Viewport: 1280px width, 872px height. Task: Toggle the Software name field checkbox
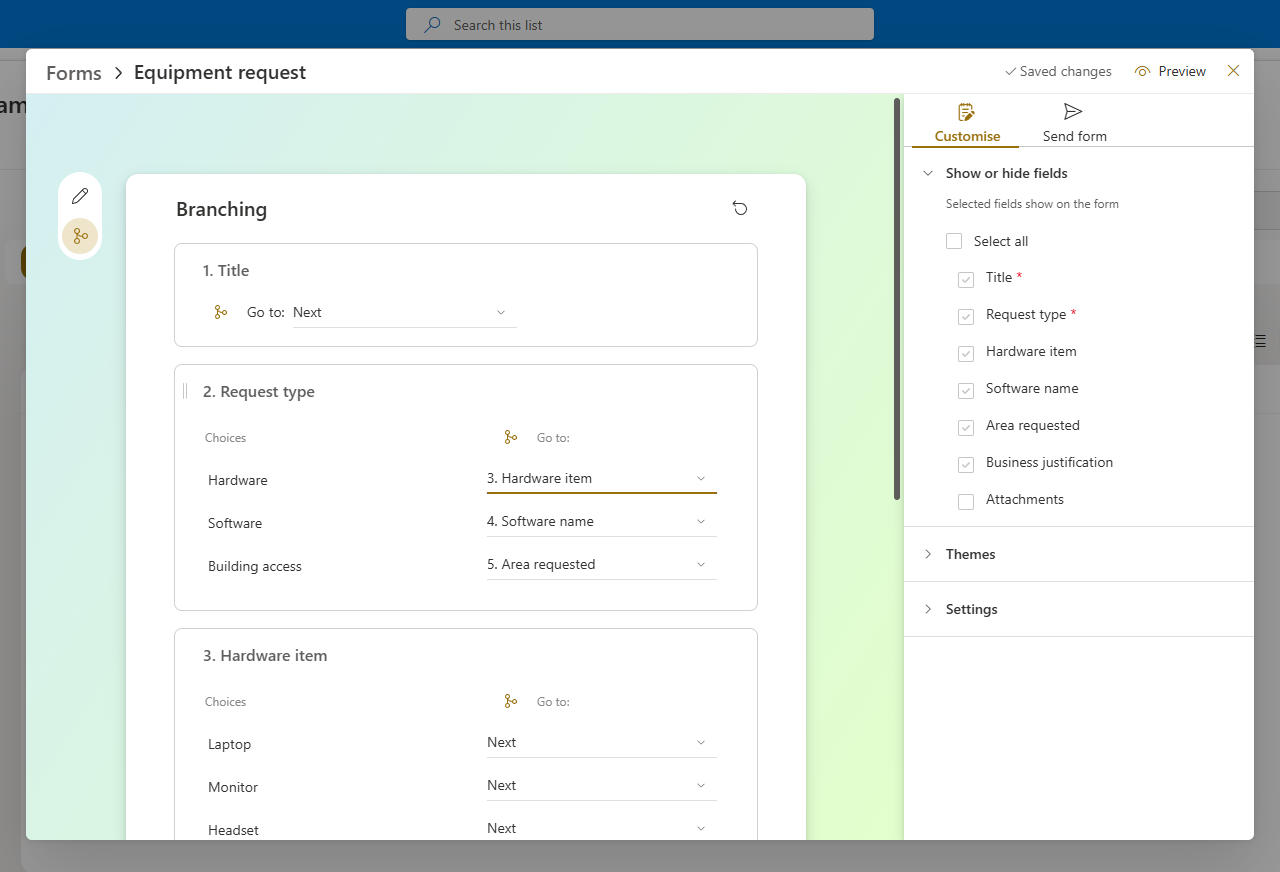(x=966, y=391)
